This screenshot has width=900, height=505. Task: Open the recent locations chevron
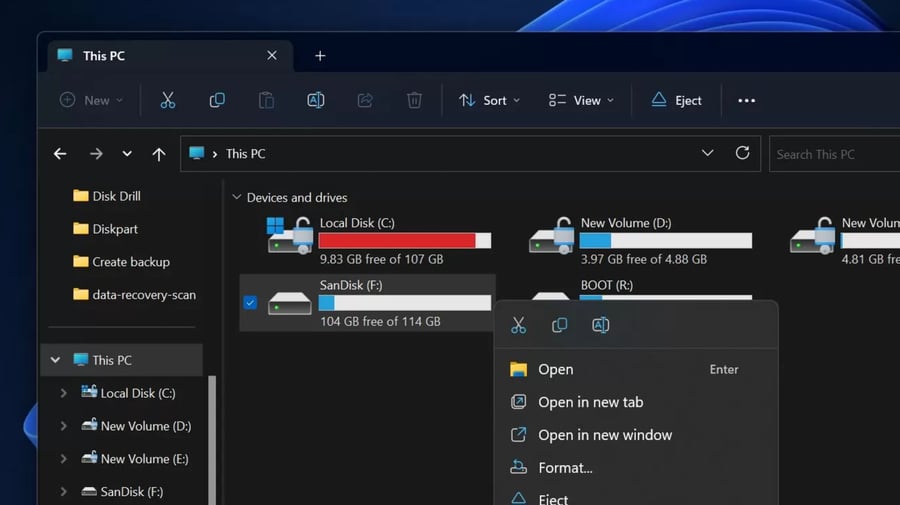click(x=127, y=154)
